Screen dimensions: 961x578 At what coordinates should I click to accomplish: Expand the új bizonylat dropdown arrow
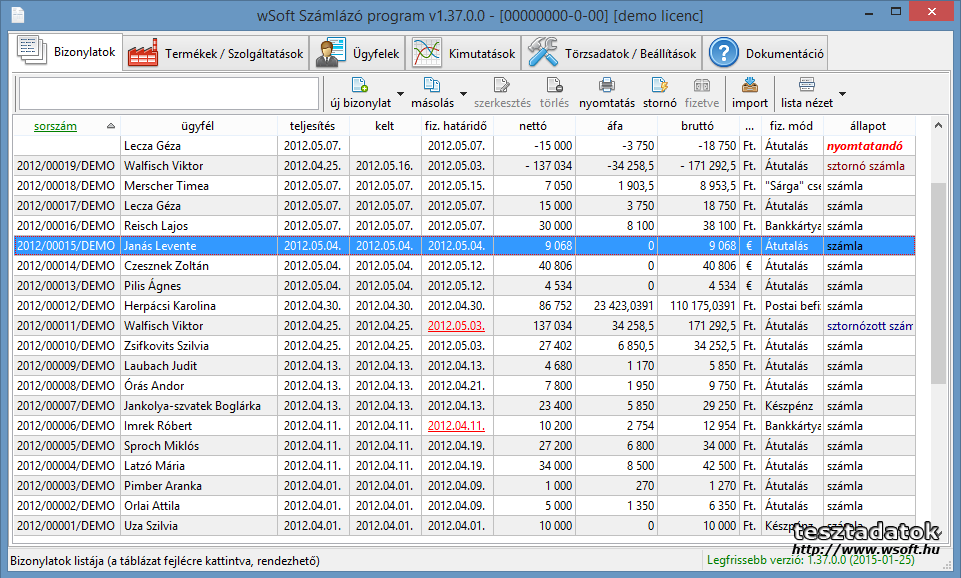401,95
